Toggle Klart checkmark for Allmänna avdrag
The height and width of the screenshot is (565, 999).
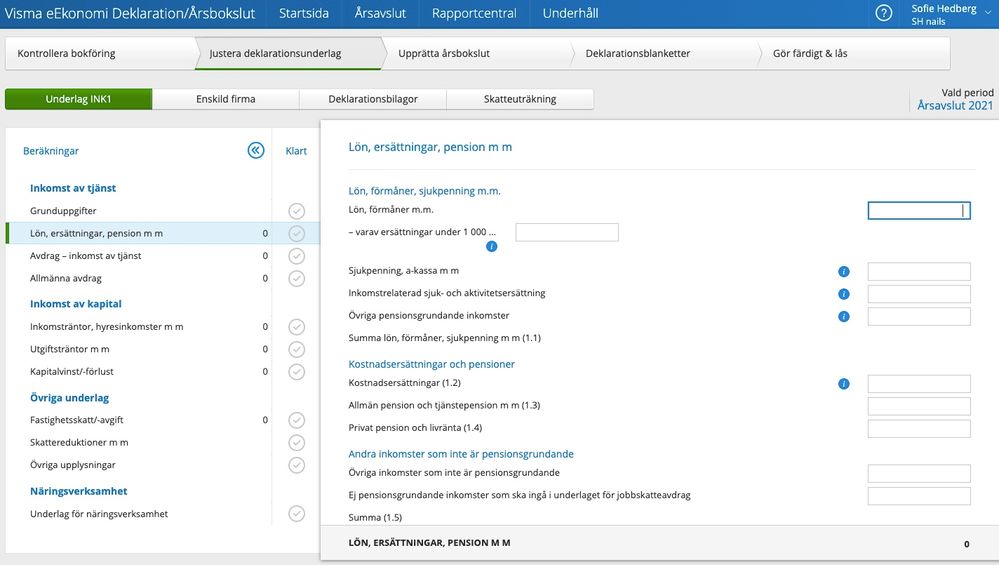coord(296,279)
